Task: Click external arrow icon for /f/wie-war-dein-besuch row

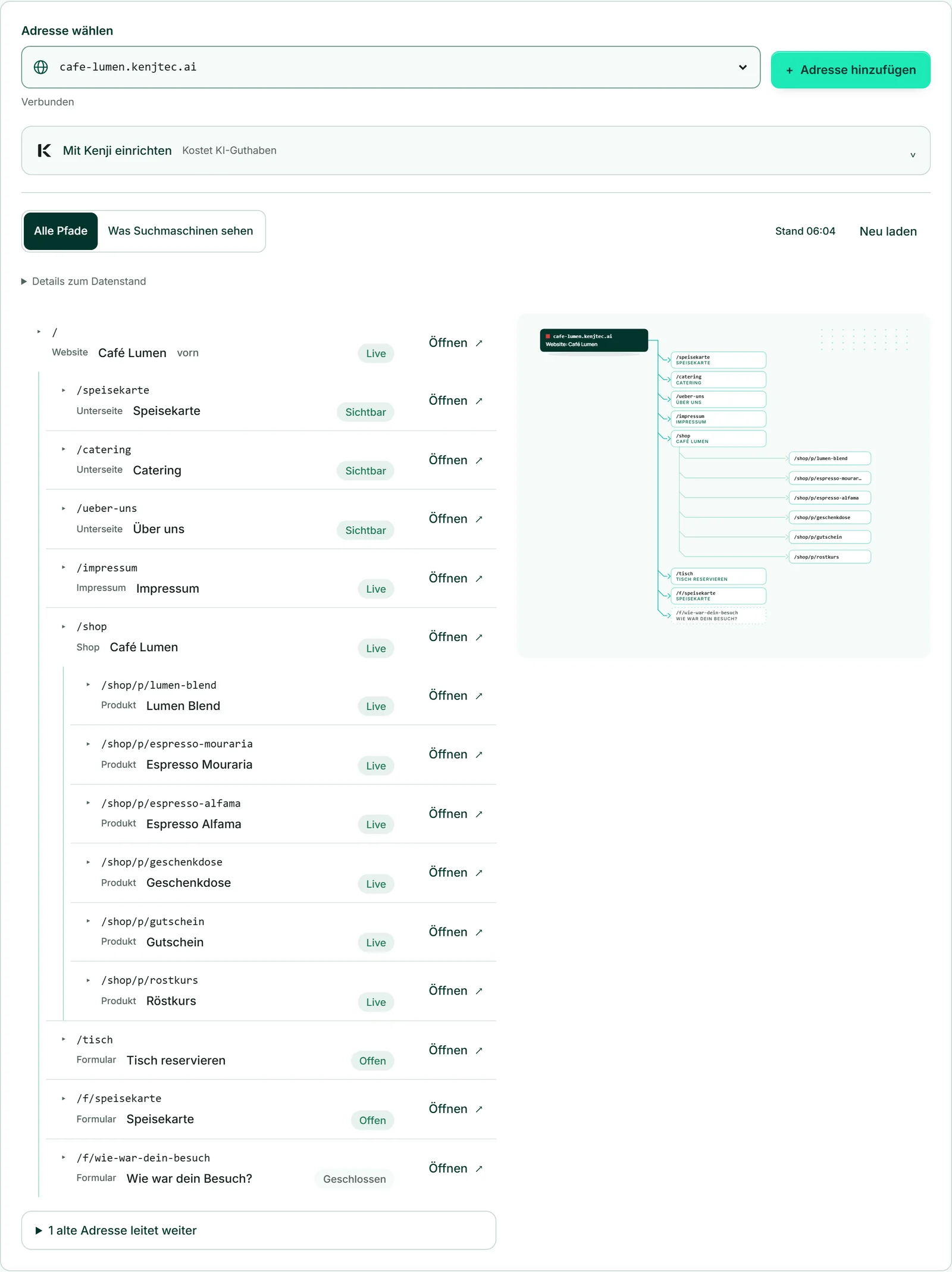Action: click(479, 1169)
